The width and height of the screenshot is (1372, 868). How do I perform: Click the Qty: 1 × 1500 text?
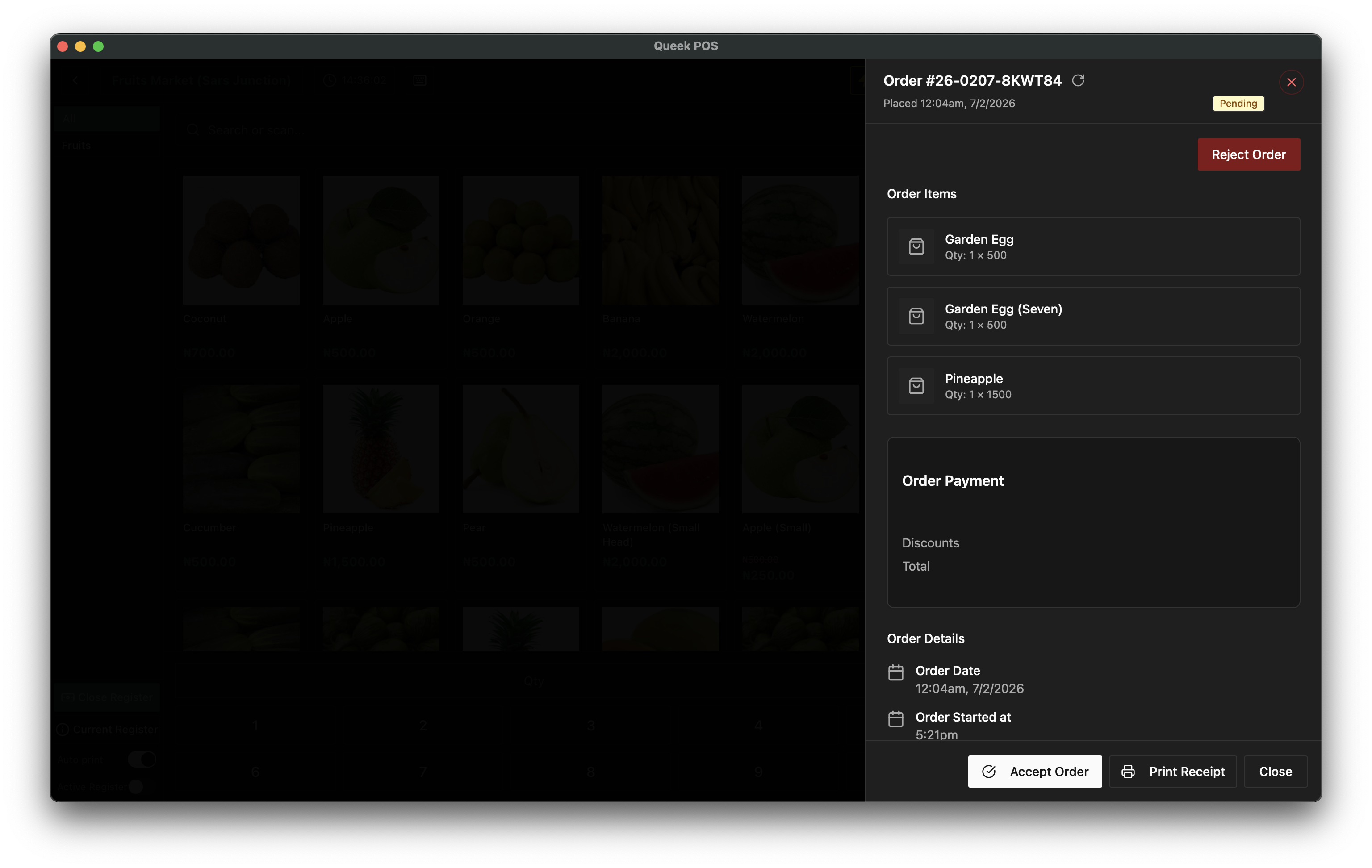tap(978, 395)
